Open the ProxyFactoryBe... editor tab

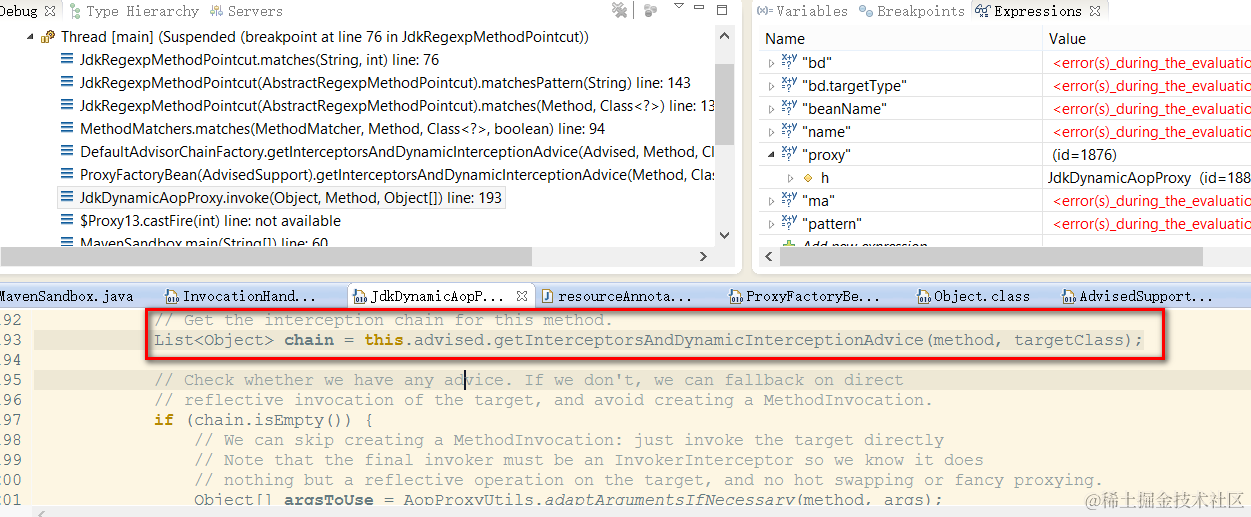(x=804, y=296)
